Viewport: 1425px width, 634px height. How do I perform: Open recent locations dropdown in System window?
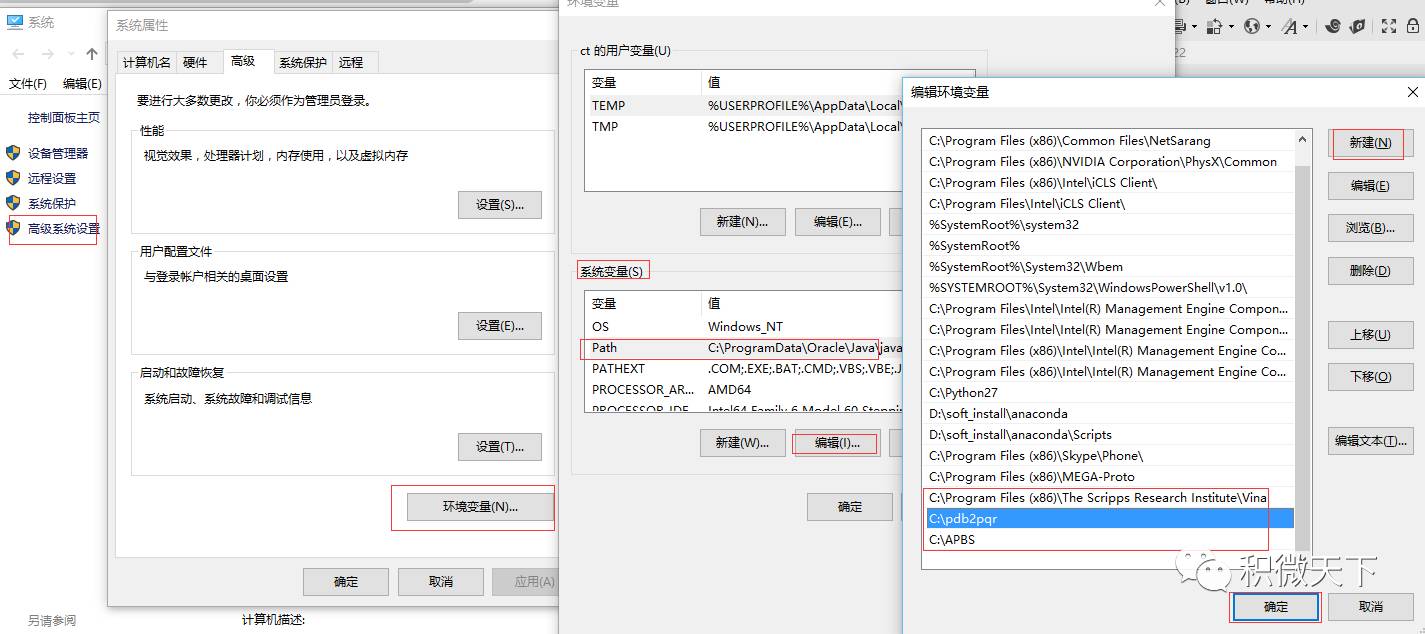(70, 55)
